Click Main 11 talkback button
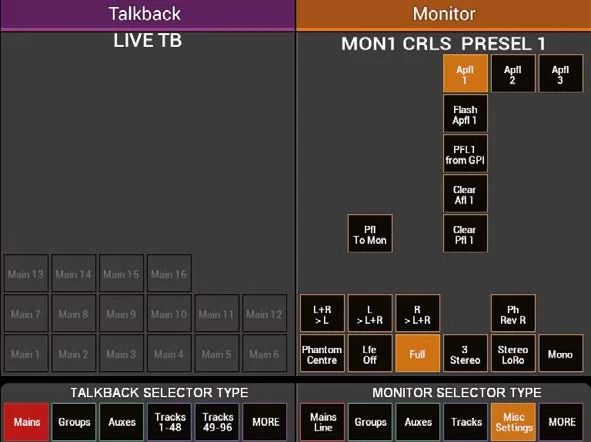 click(x=217, y=314)
